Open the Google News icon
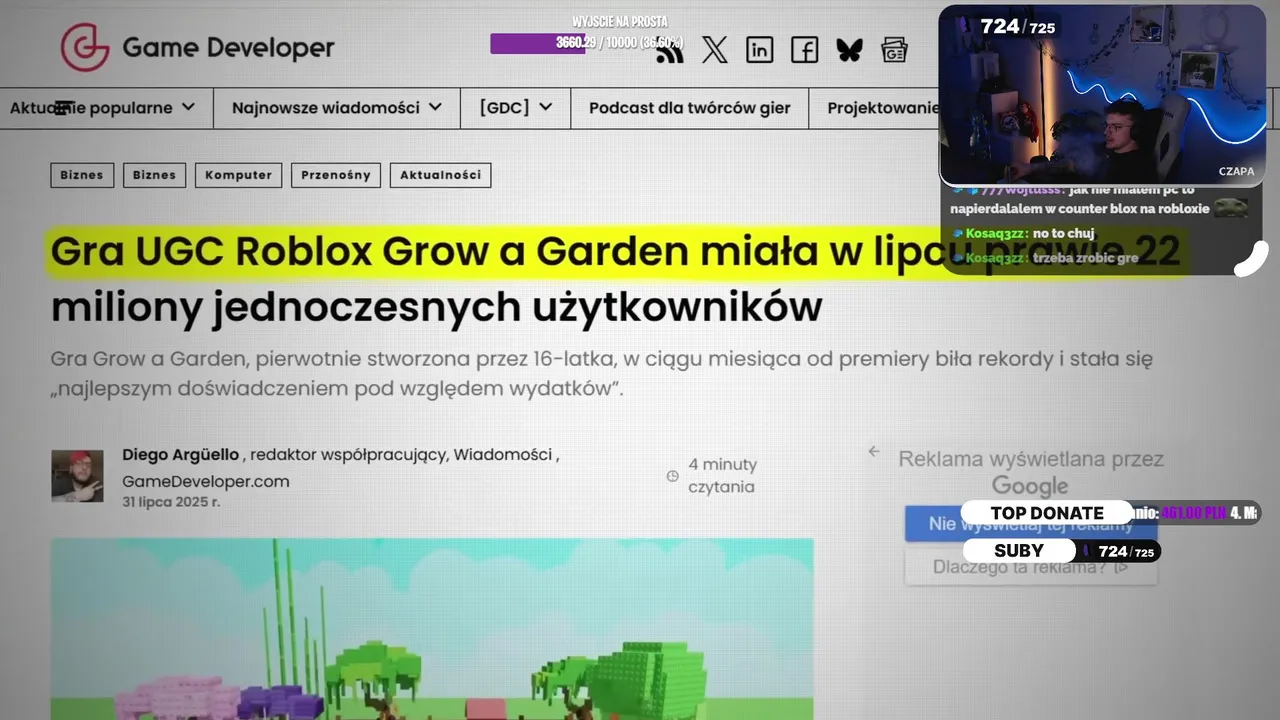Viewport: 1280px width, 720px height. [894, 49]
